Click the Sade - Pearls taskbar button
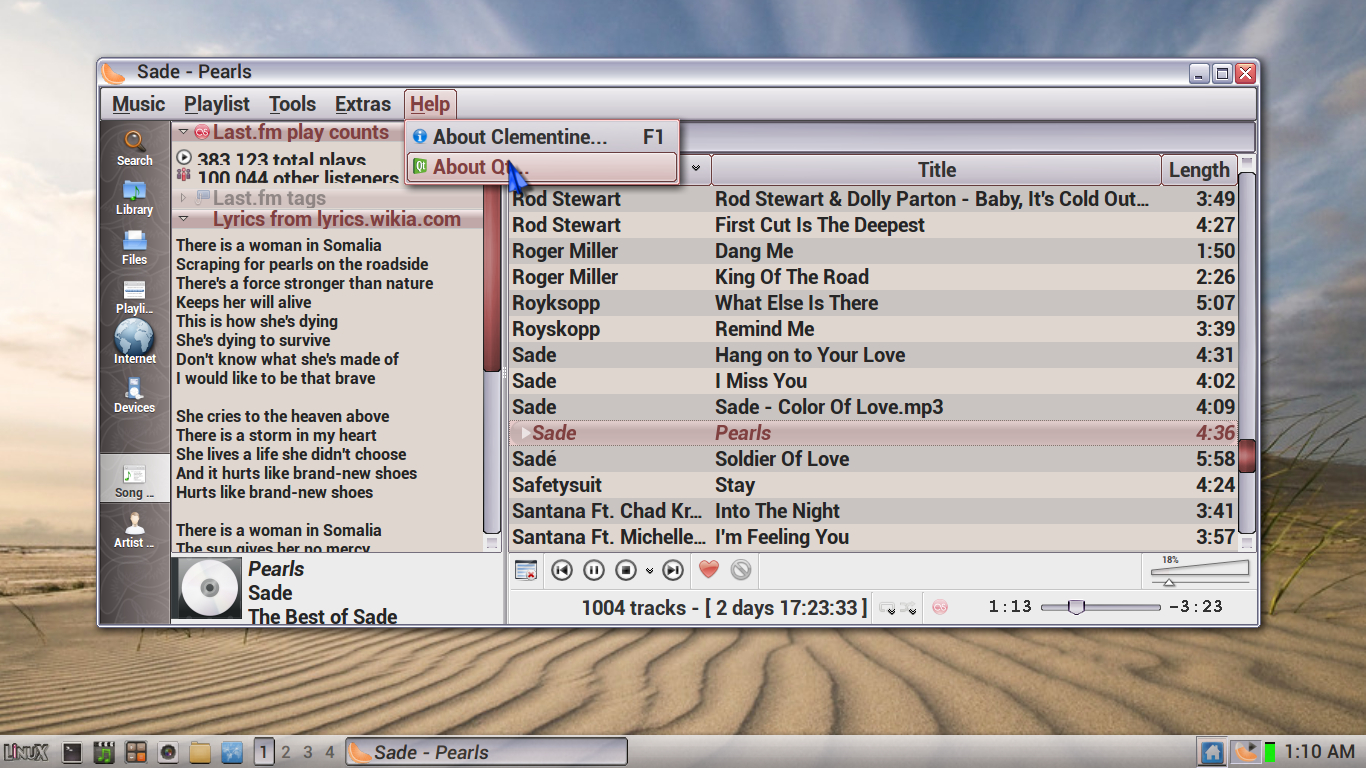1366x768 pixels. click(487, 752)
